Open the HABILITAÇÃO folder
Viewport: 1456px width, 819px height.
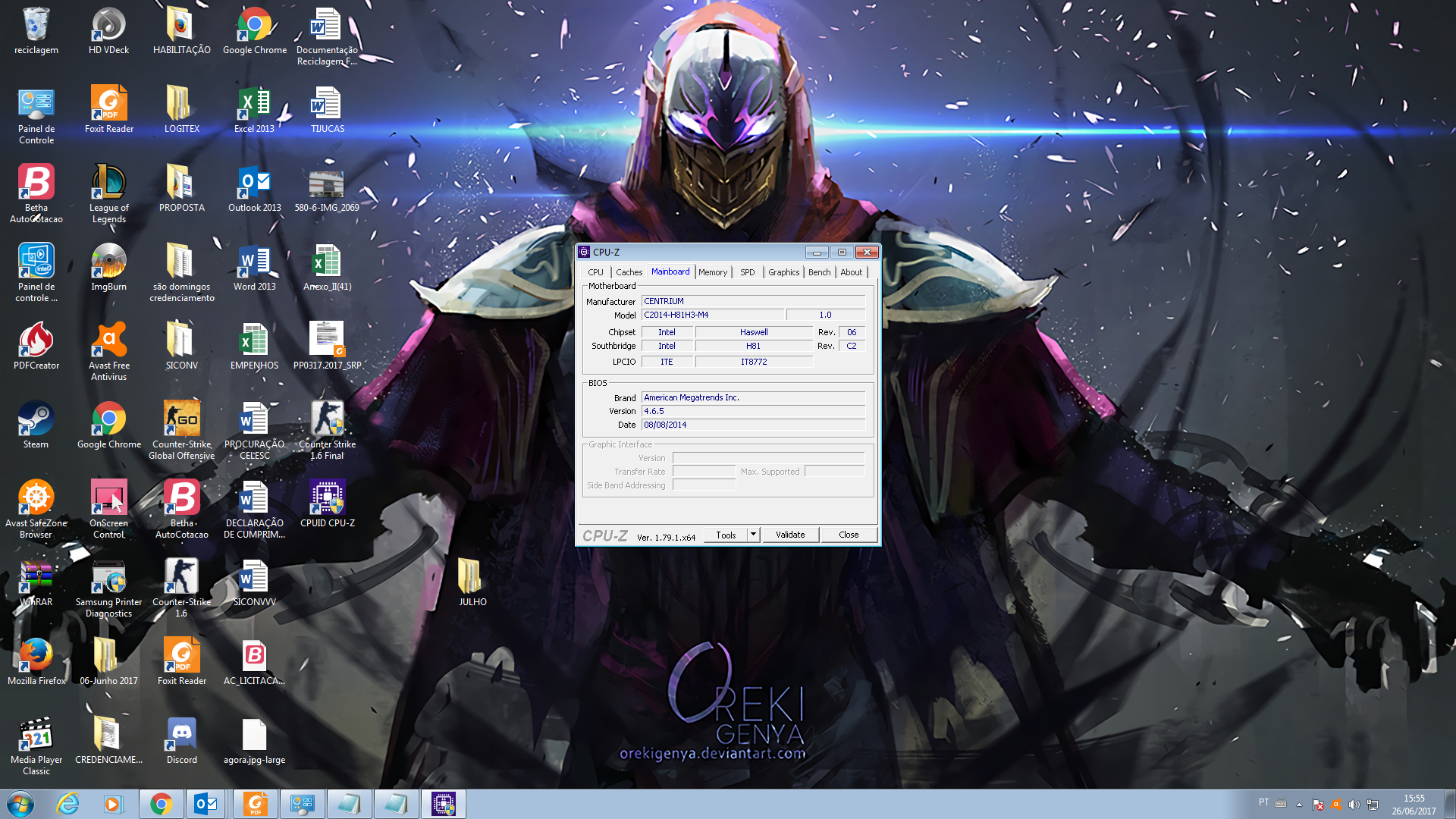tap(182, 30)
